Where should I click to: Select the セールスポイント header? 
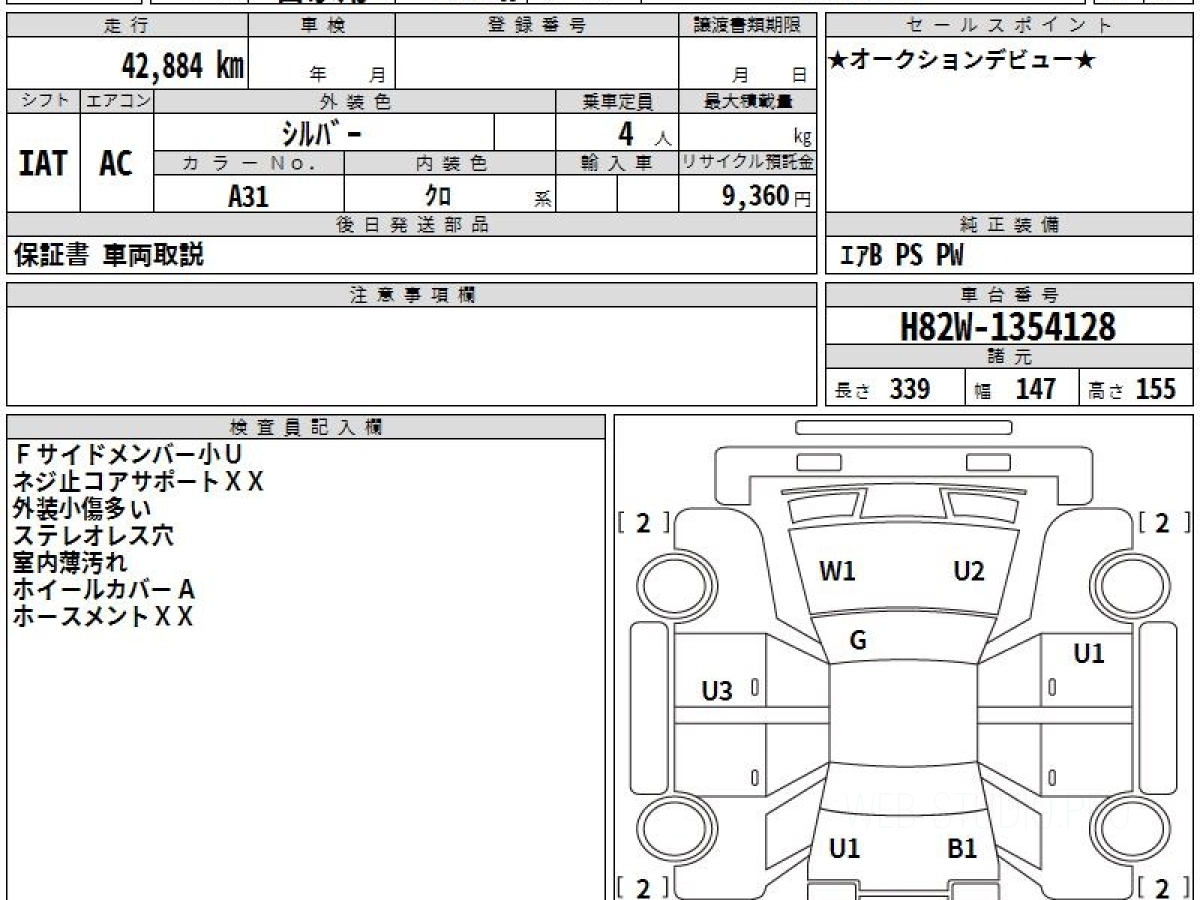coord(1009,26)
